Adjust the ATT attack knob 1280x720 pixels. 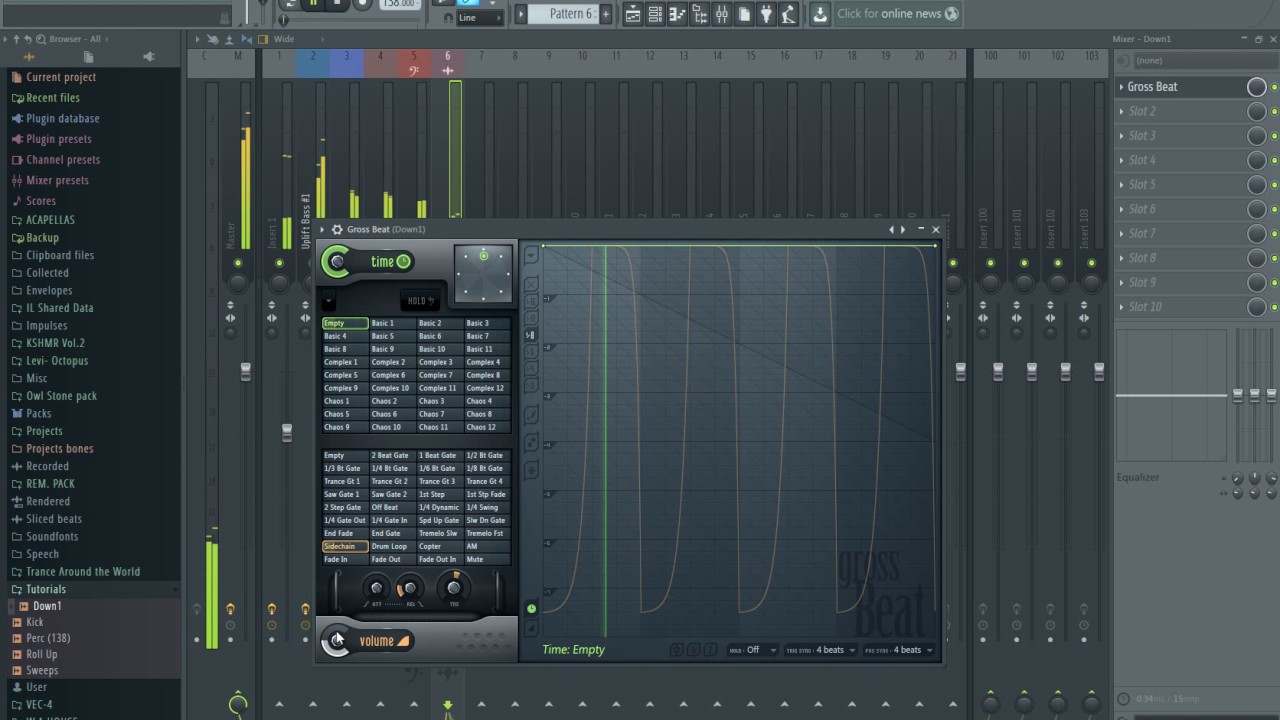click(x=377, y=589)
